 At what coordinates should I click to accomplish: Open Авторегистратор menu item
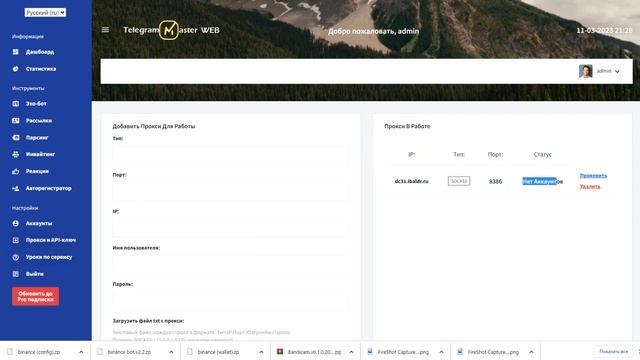[49, 189]
